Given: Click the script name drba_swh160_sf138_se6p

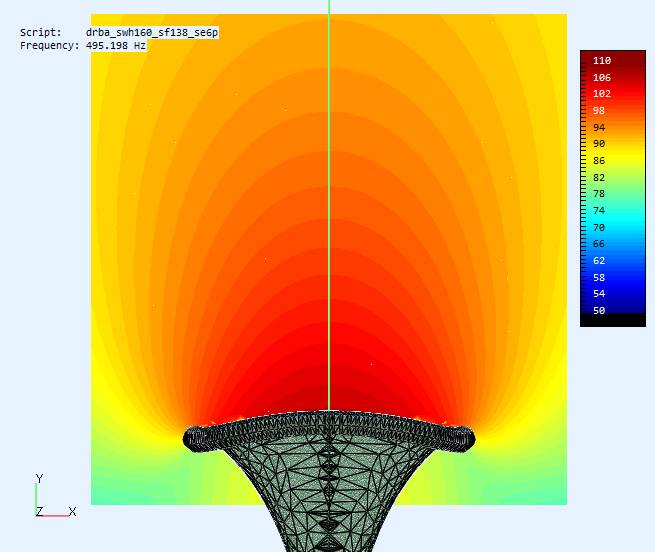Looking at the screenshot, I should pos(152,33).
